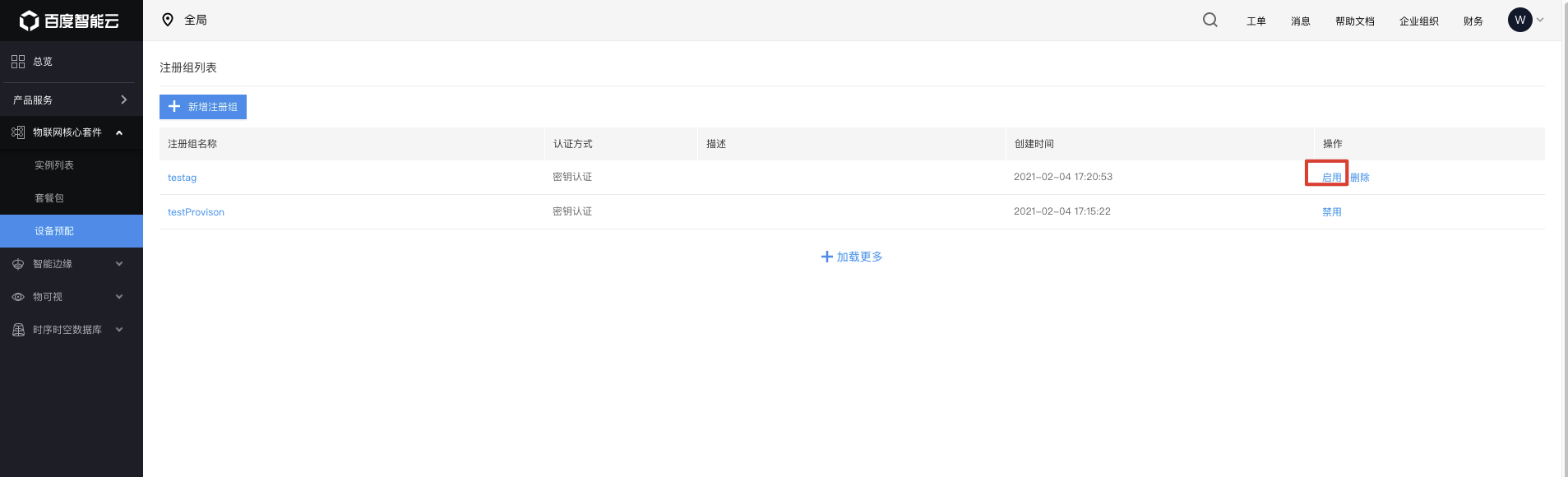Open the user avatar W menu

(1519, 20)
